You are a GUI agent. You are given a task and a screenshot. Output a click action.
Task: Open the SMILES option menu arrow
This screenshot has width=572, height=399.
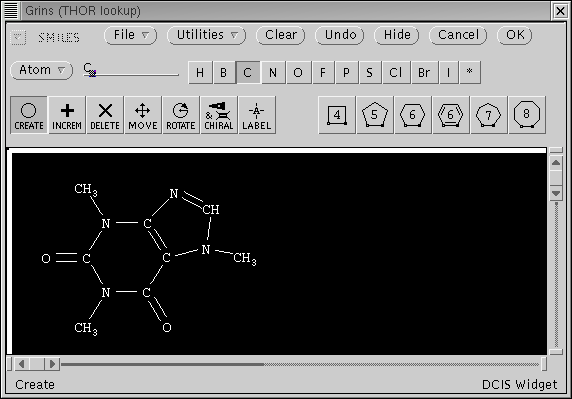18,38
